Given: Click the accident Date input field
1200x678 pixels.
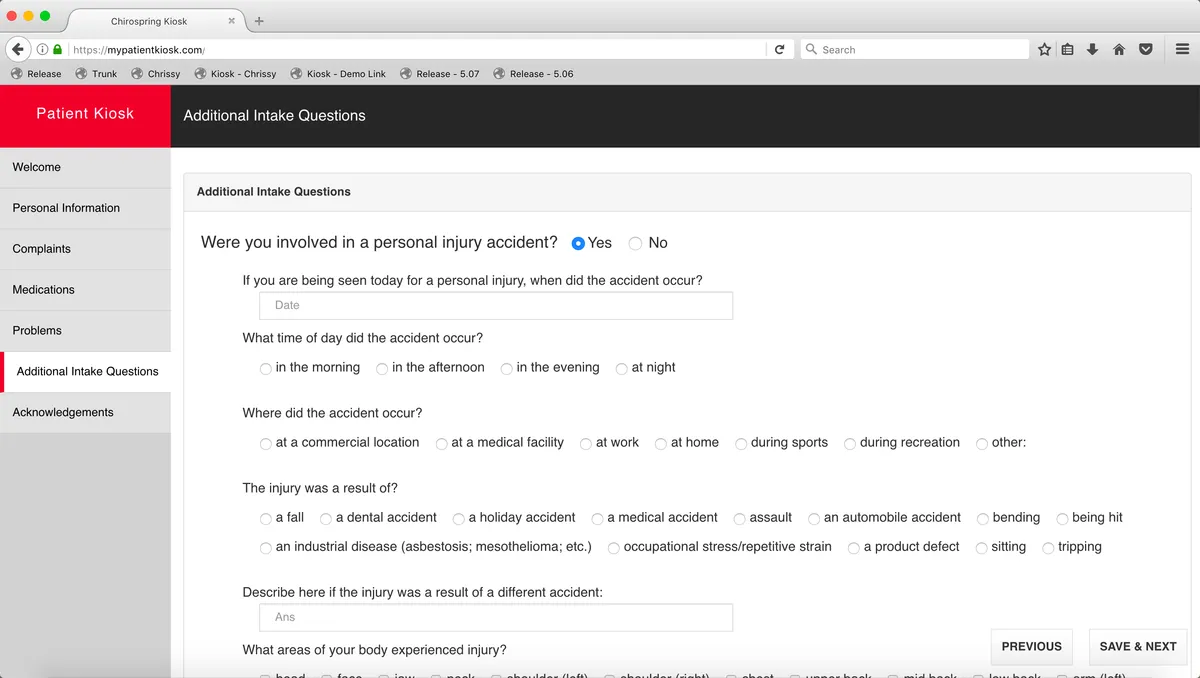Looking at the screenshot, I should 495,306.
